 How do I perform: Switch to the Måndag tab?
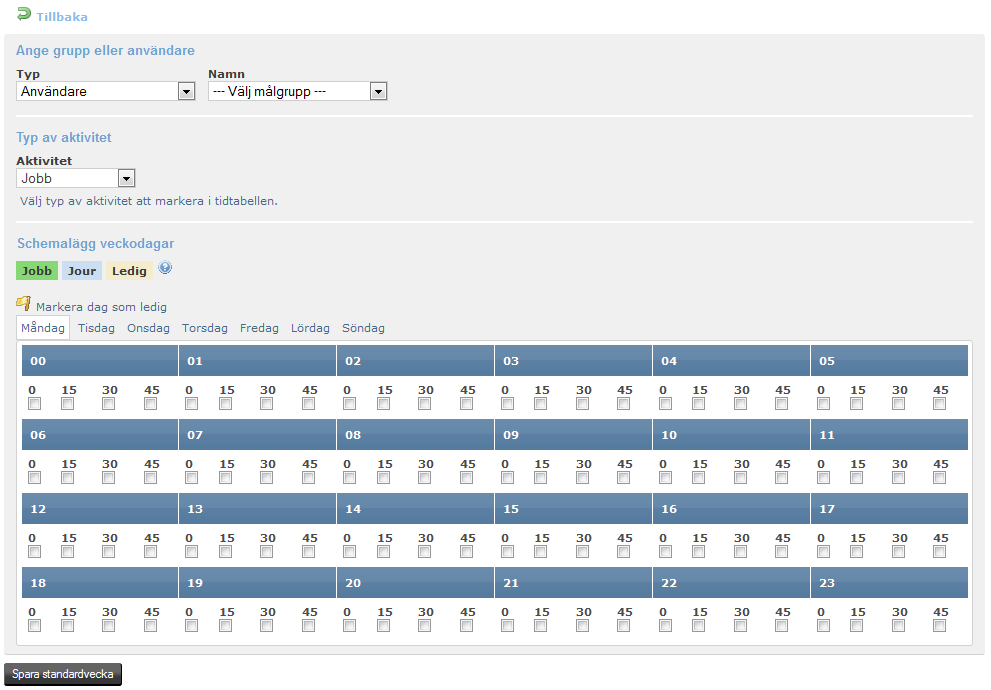43,328
